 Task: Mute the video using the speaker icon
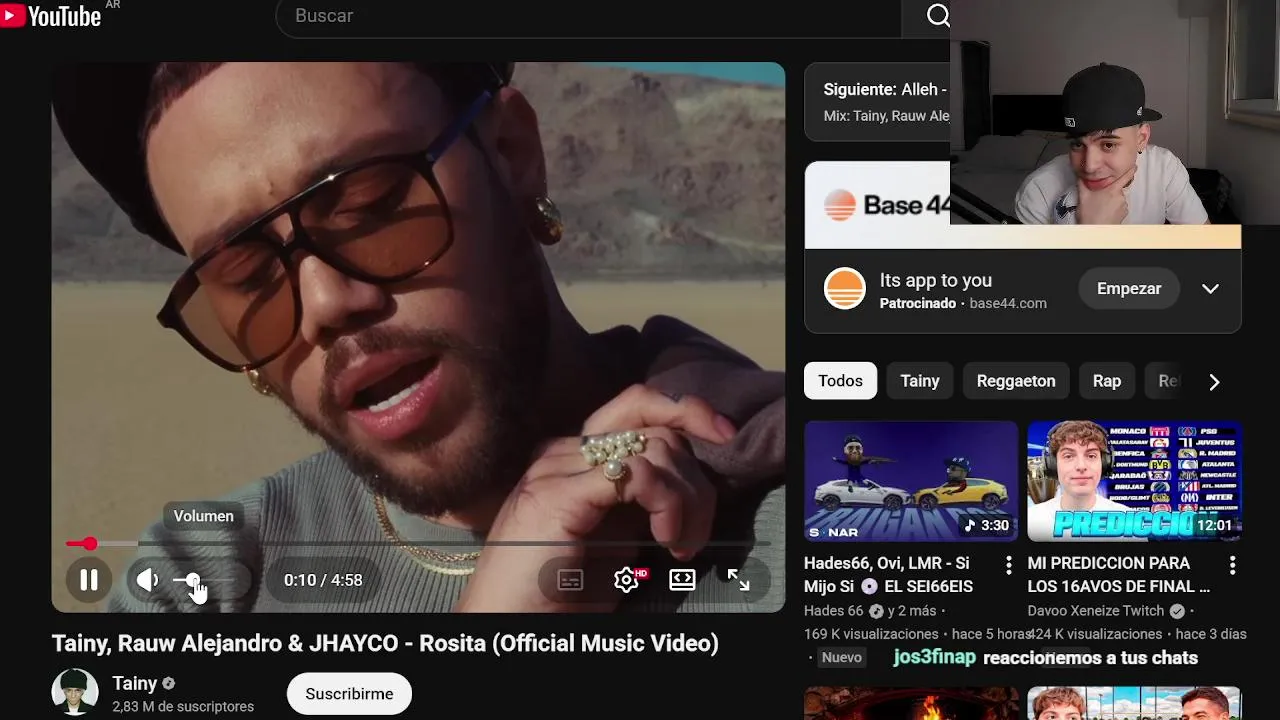pyautogui.click(x=148, y=580)
